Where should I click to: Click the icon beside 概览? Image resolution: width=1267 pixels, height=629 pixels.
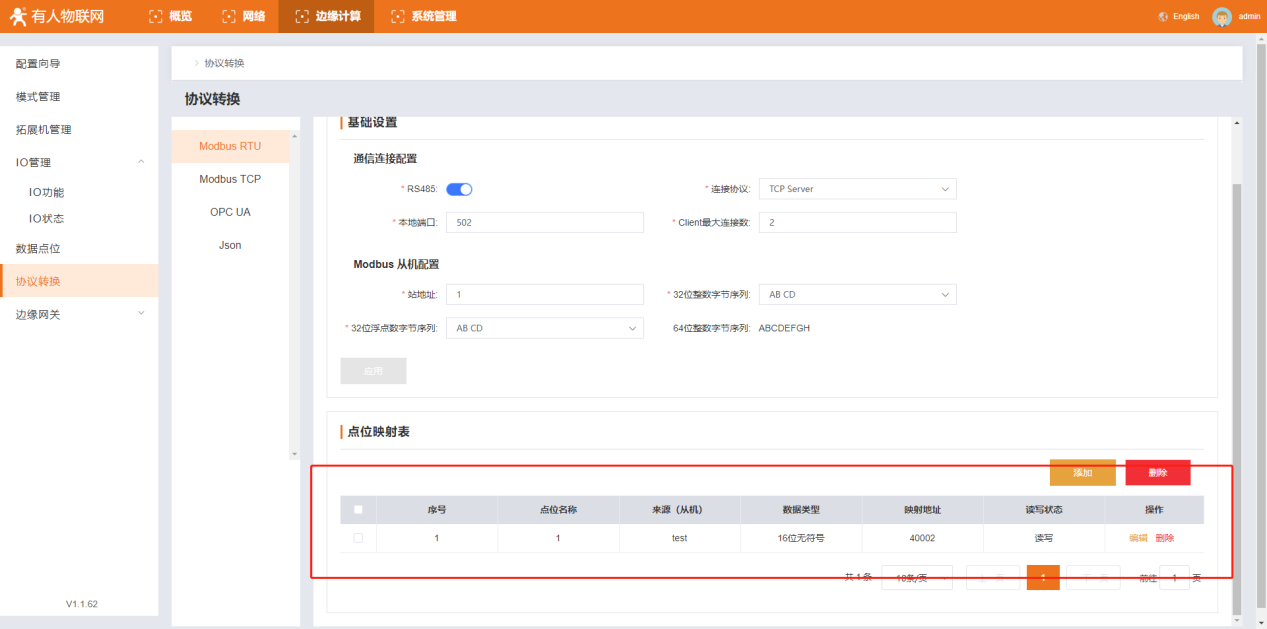point(155,16)
